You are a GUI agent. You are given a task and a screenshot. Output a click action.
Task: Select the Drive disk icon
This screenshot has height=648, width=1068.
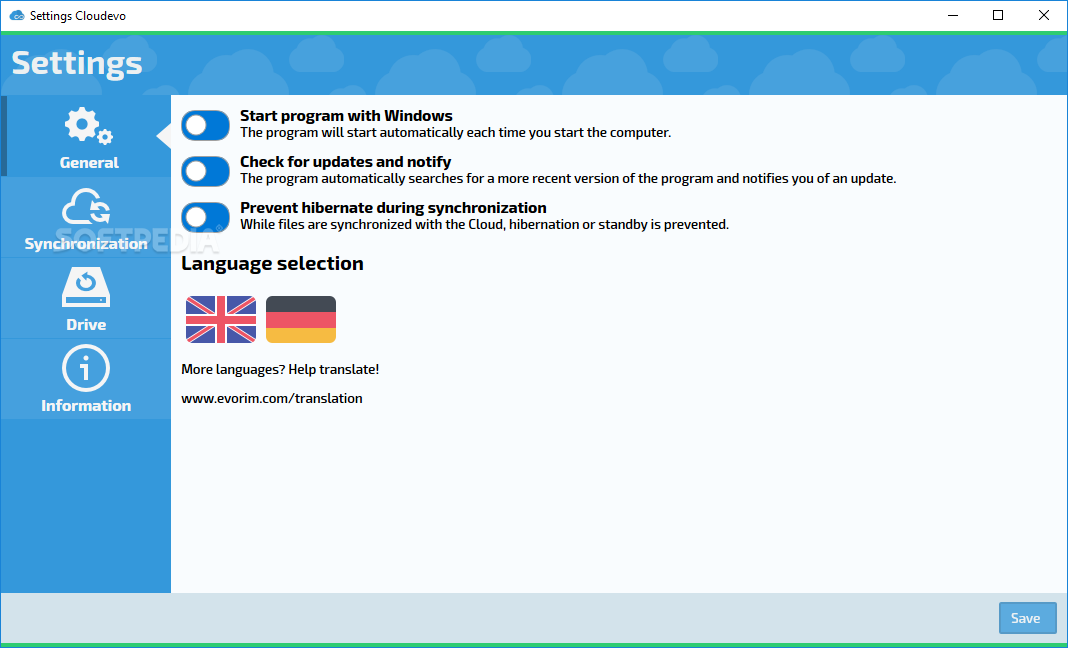coord(86,287)
